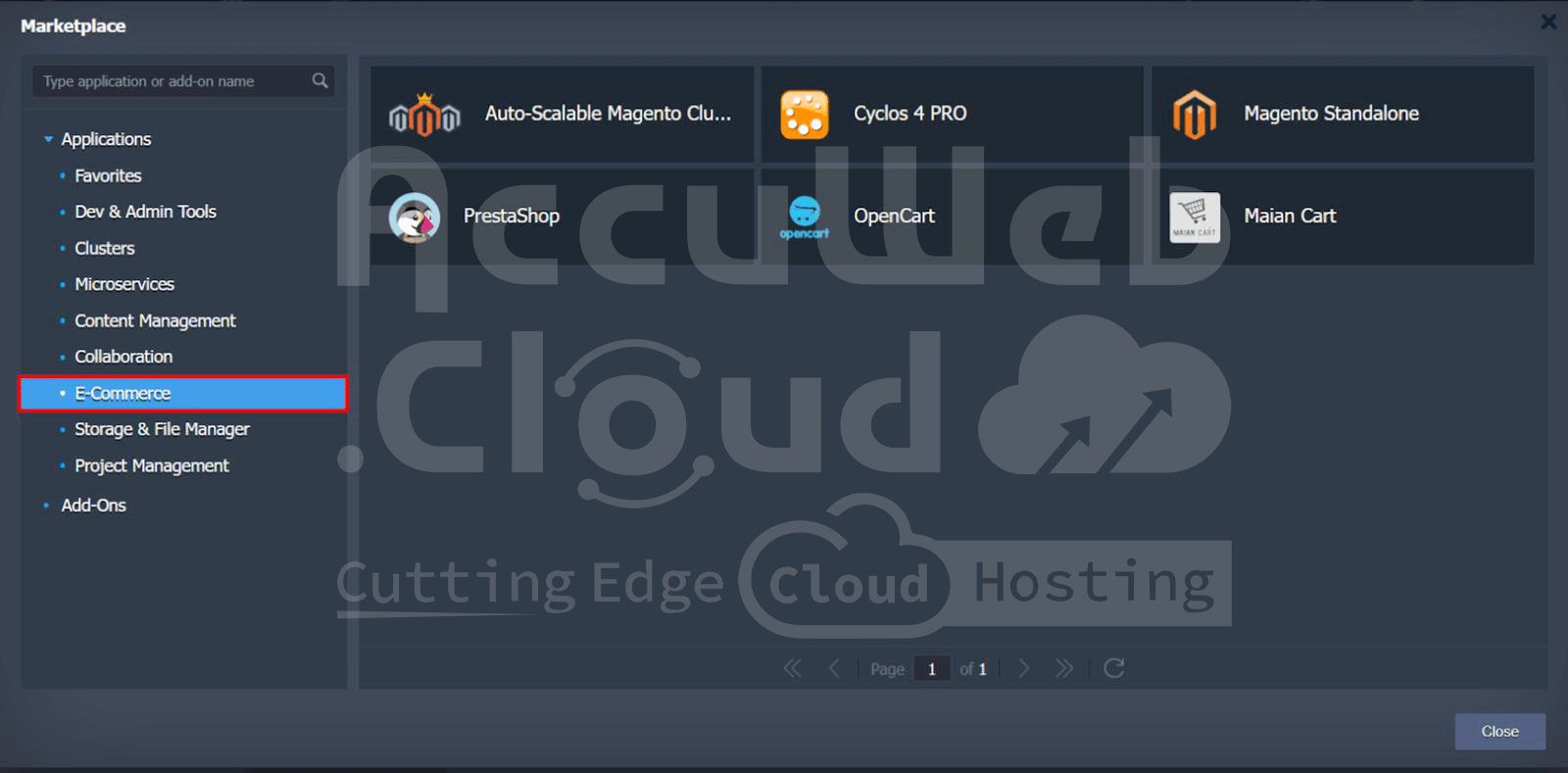Select the Maian Cart icon
The width and height of the screenshot is (1568, 773).
coord(1194,217)
